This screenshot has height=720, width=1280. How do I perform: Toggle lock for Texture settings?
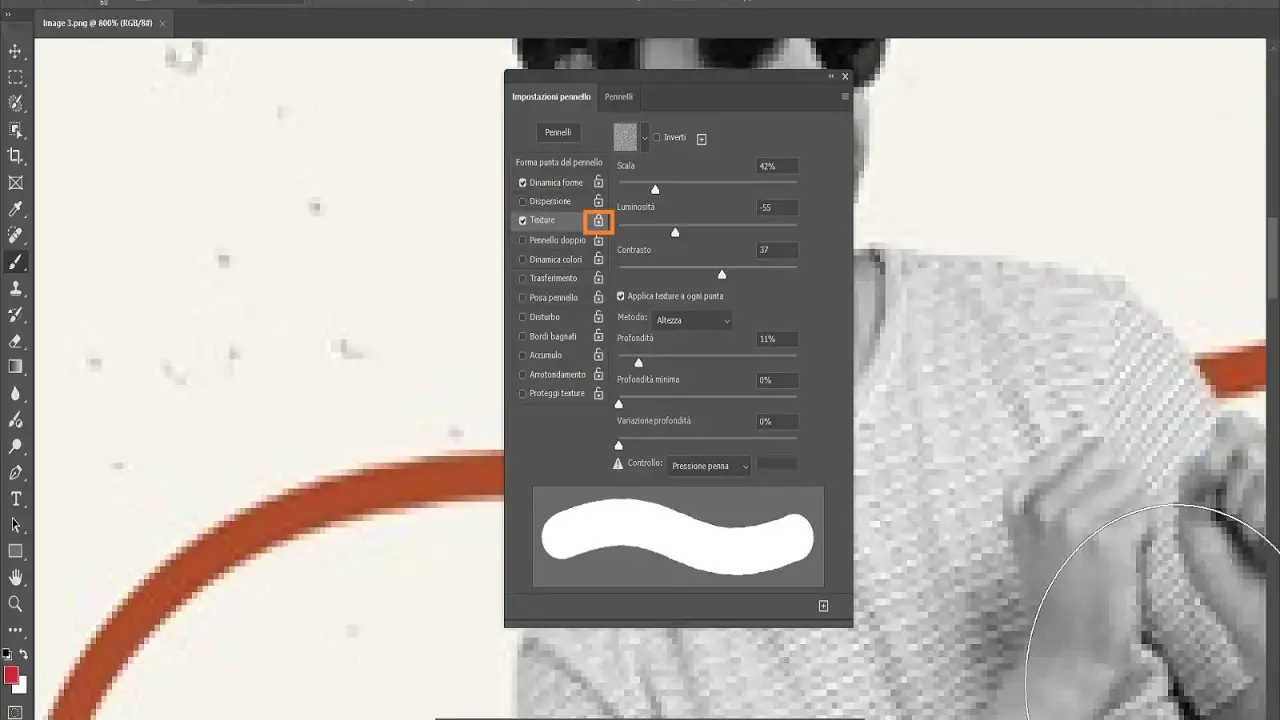(598, 220)
